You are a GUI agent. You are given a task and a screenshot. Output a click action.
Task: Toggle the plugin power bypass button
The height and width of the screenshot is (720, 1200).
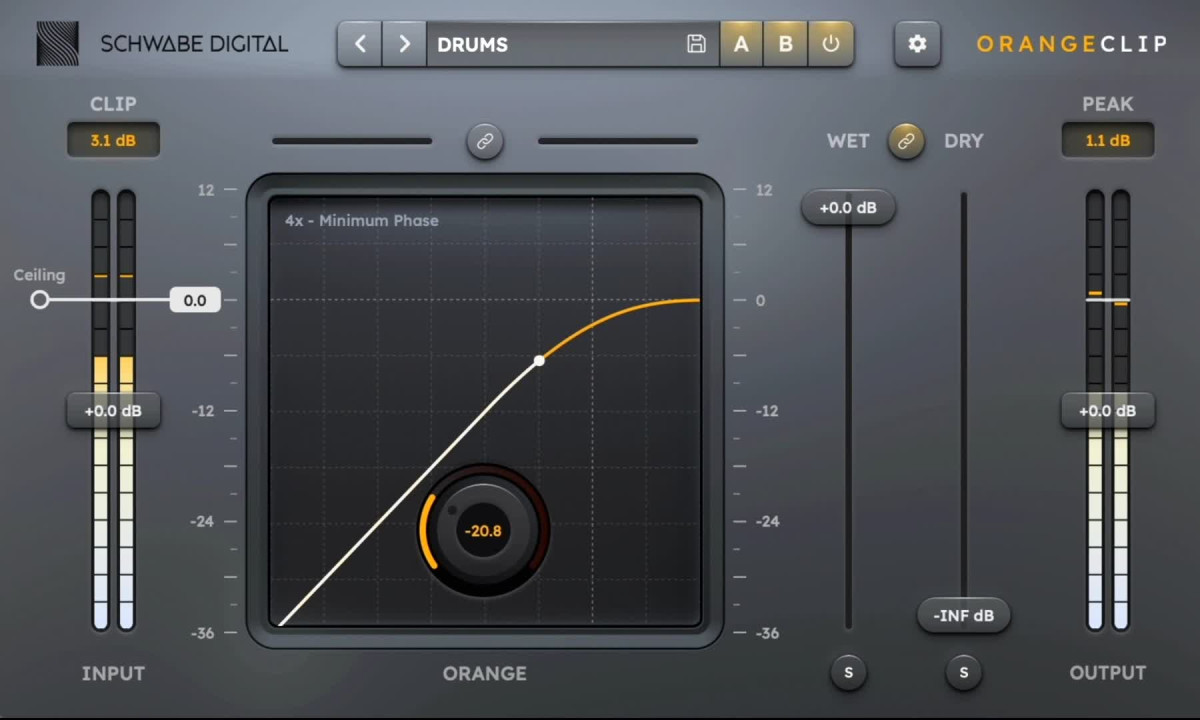pyautogui.click(x=830, y=44)
